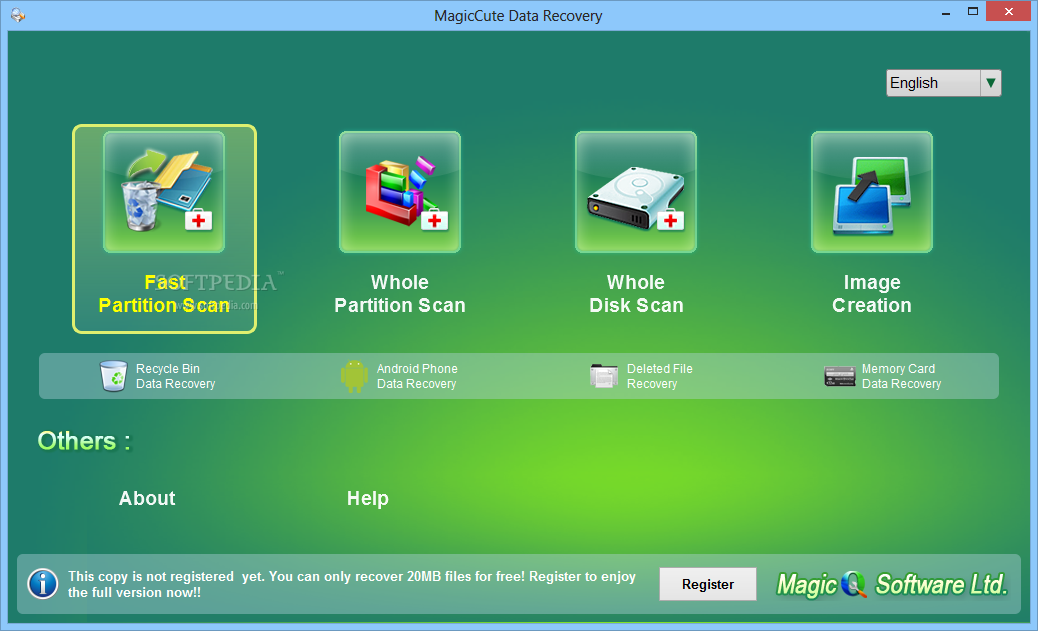The width and height of the screenshot is (1038, 631).
Task: Click the Recycle Bin Data Recovery icon
Action: (113, 376)
